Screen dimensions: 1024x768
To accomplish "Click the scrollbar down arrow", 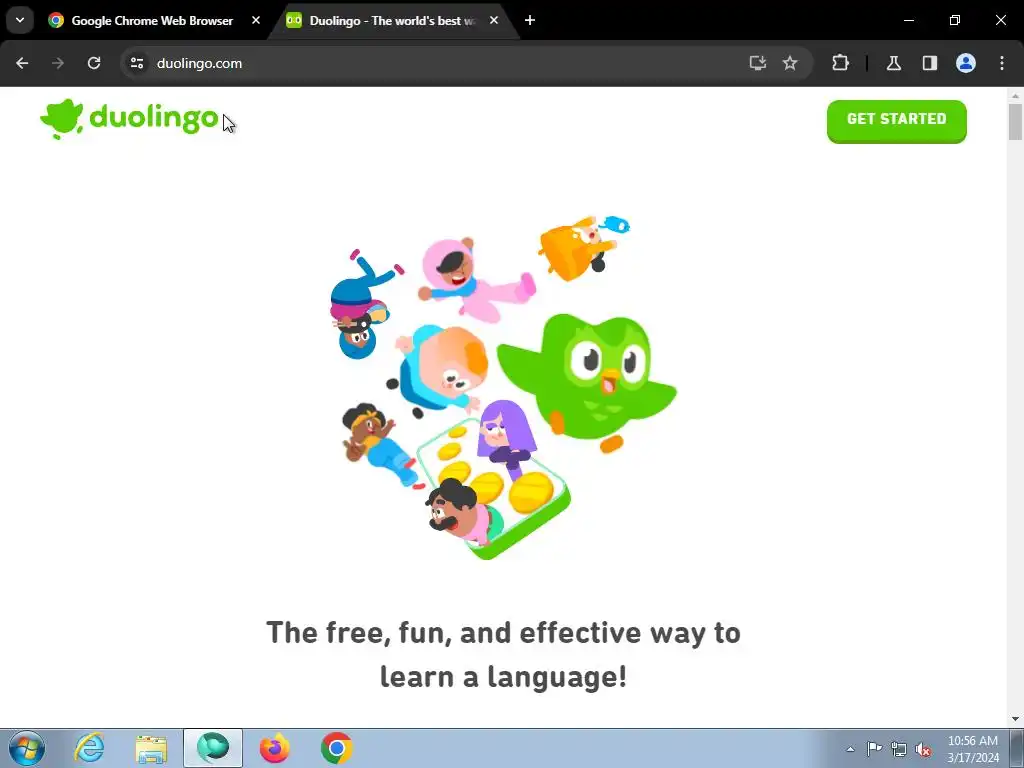I will [1015, 719].
